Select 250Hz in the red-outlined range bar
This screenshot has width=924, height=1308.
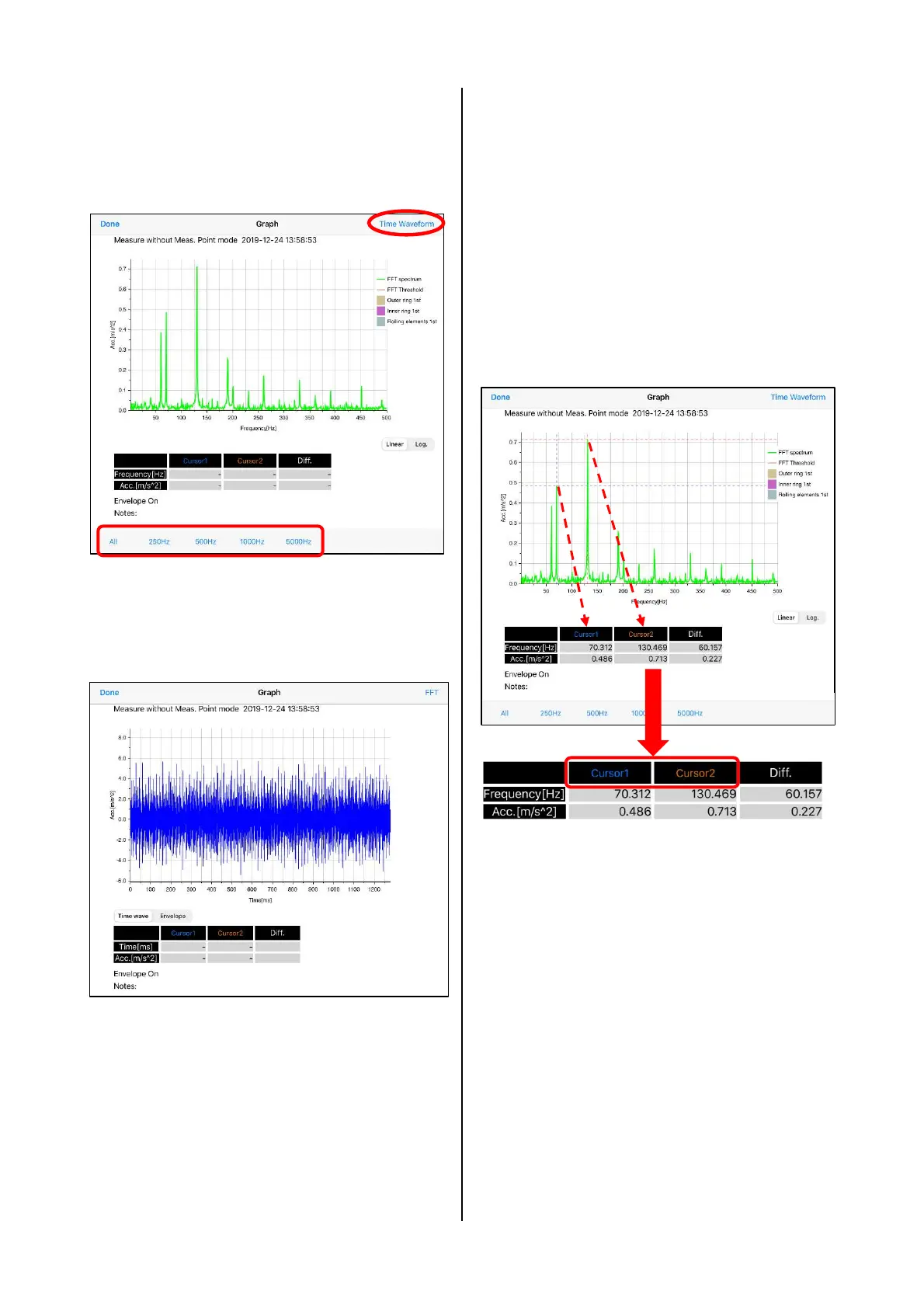click(159, 541)
